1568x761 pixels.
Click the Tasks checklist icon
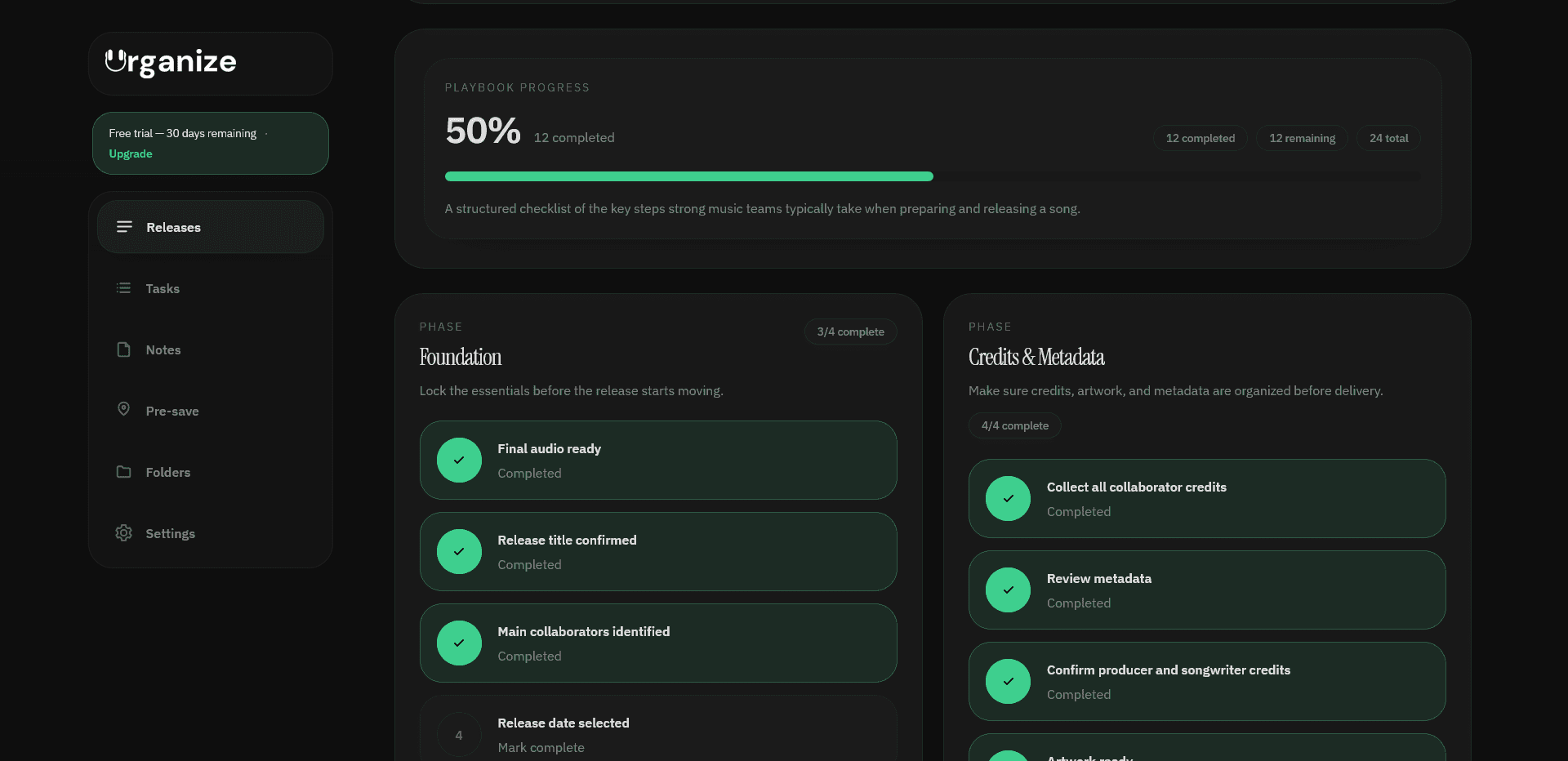pyautogui.click(x=124, y=288)
